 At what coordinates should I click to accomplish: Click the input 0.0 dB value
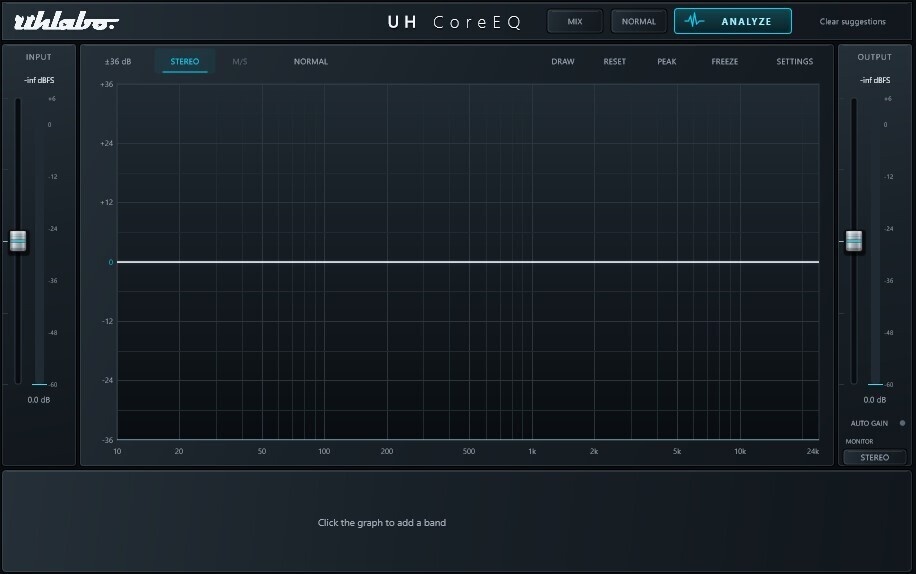tap(39, 400)
